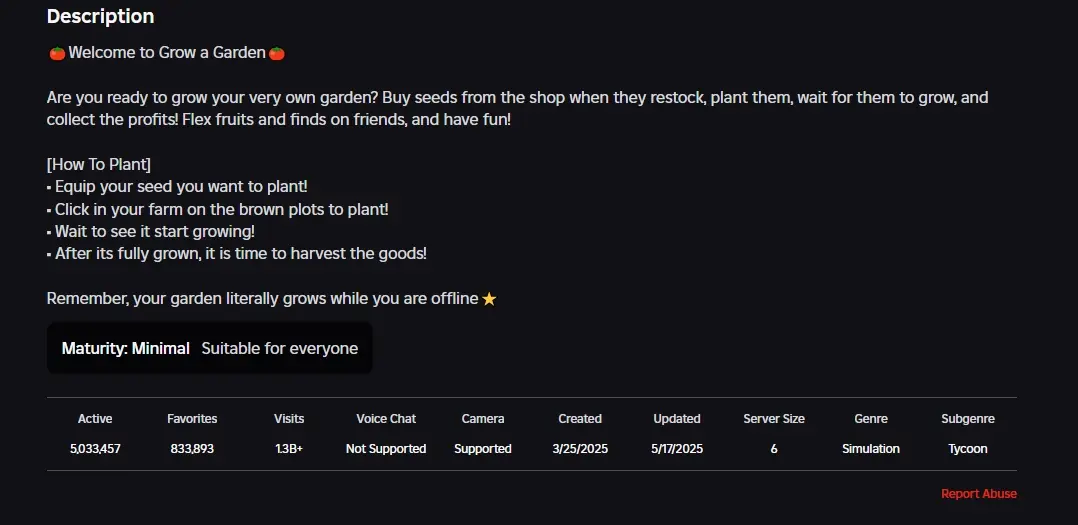Screen dimensions: 1078x525
Task: Click the [How To Plant] heading text
Action: (x=99, y=165)
